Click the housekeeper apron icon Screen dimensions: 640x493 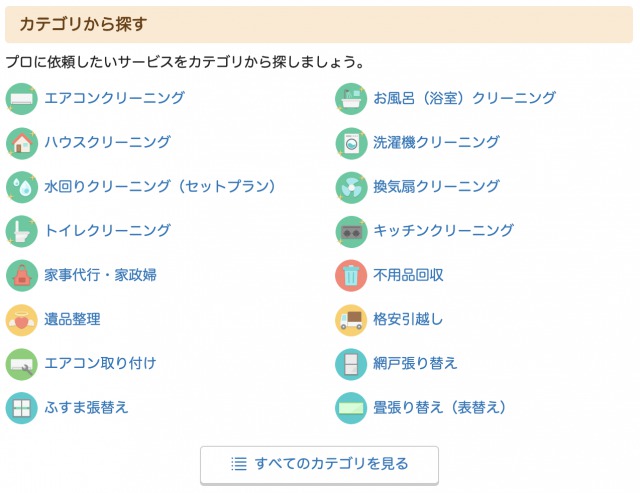[21, 275]
